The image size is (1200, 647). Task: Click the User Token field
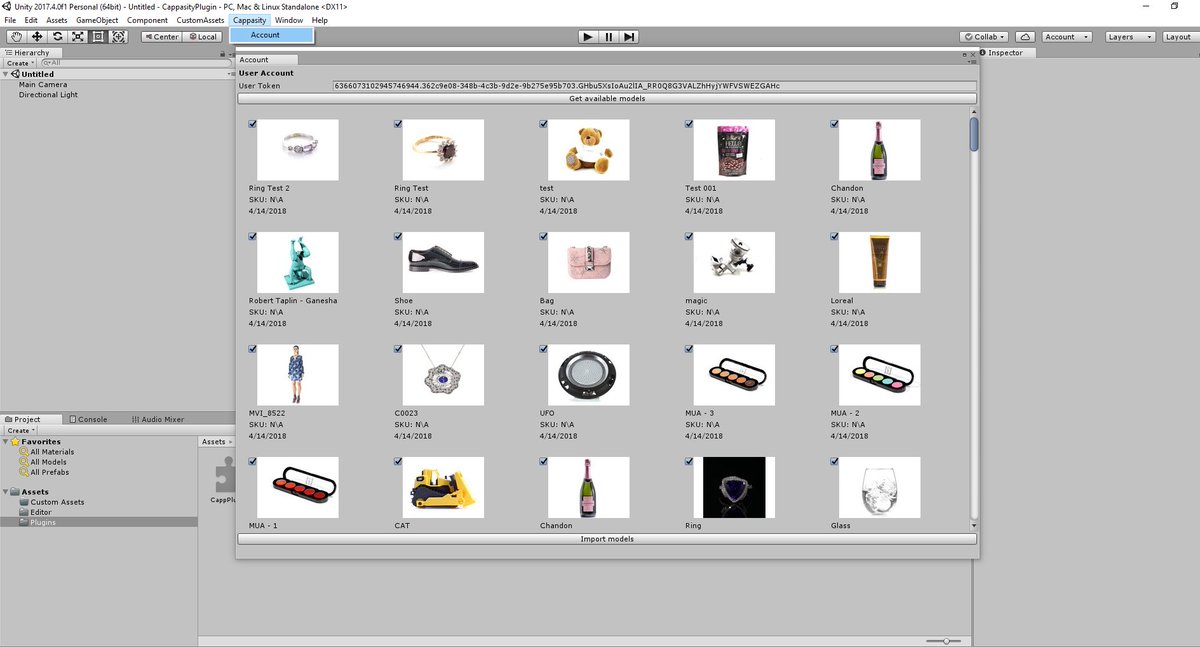point(654,86)
